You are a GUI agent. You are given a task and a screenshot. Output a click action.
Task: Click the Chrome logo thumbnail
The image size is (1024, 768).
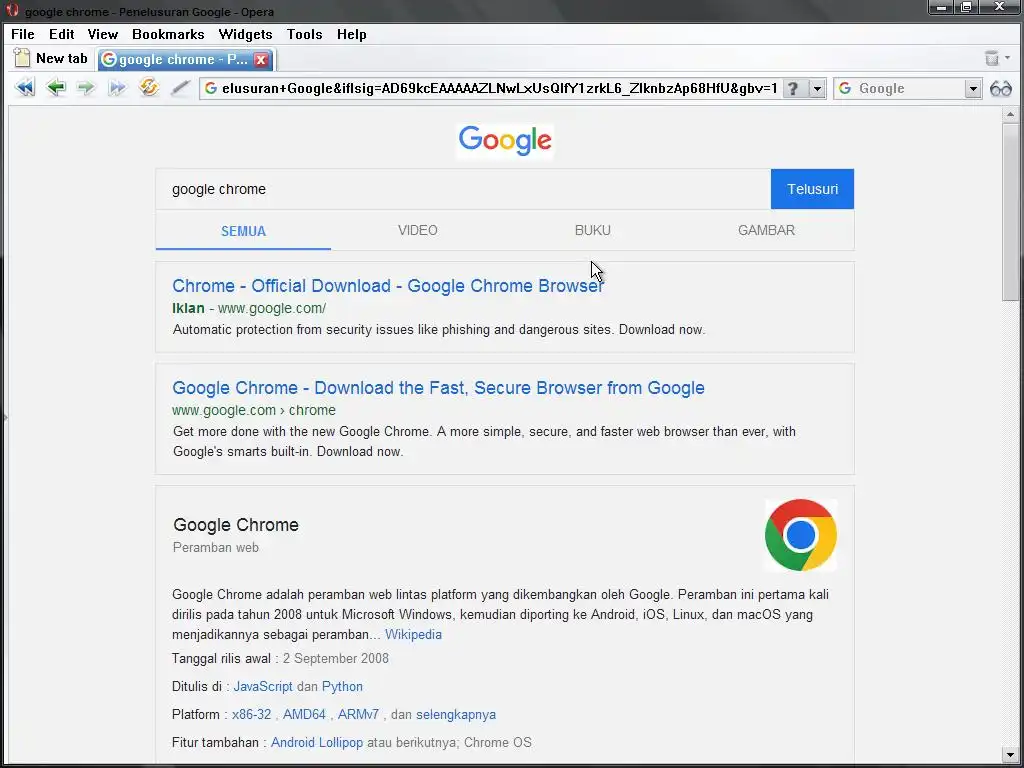801,535
